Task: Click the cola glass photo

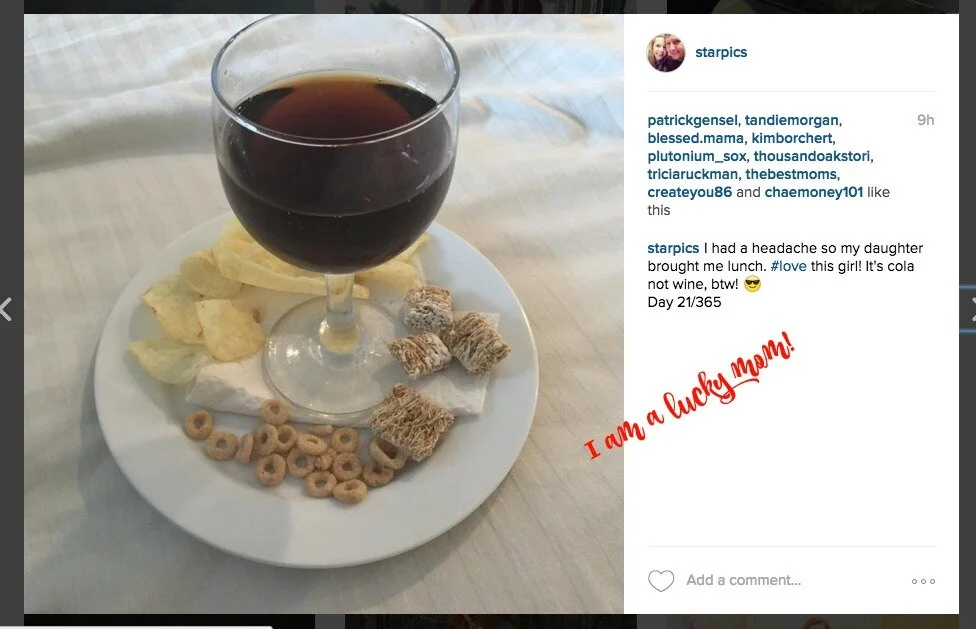Action: (x=324, y=314)
